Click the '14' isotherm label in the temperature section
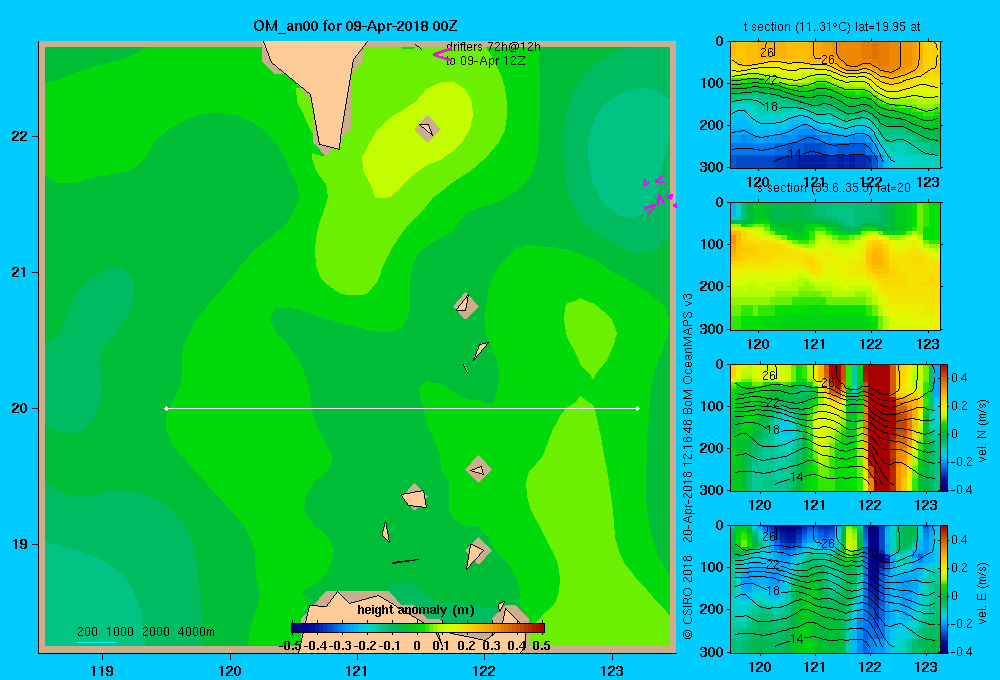 pos(795,154)
